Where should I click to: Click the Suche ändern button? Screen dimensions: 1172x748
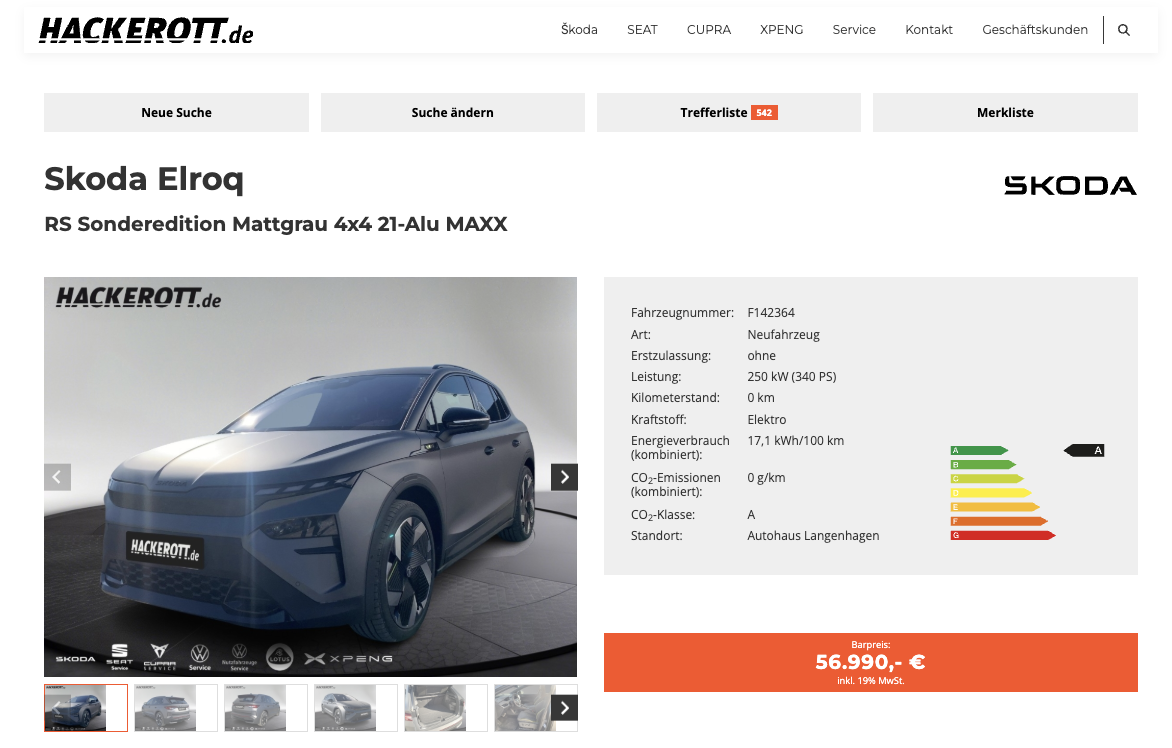coord(452,113)
